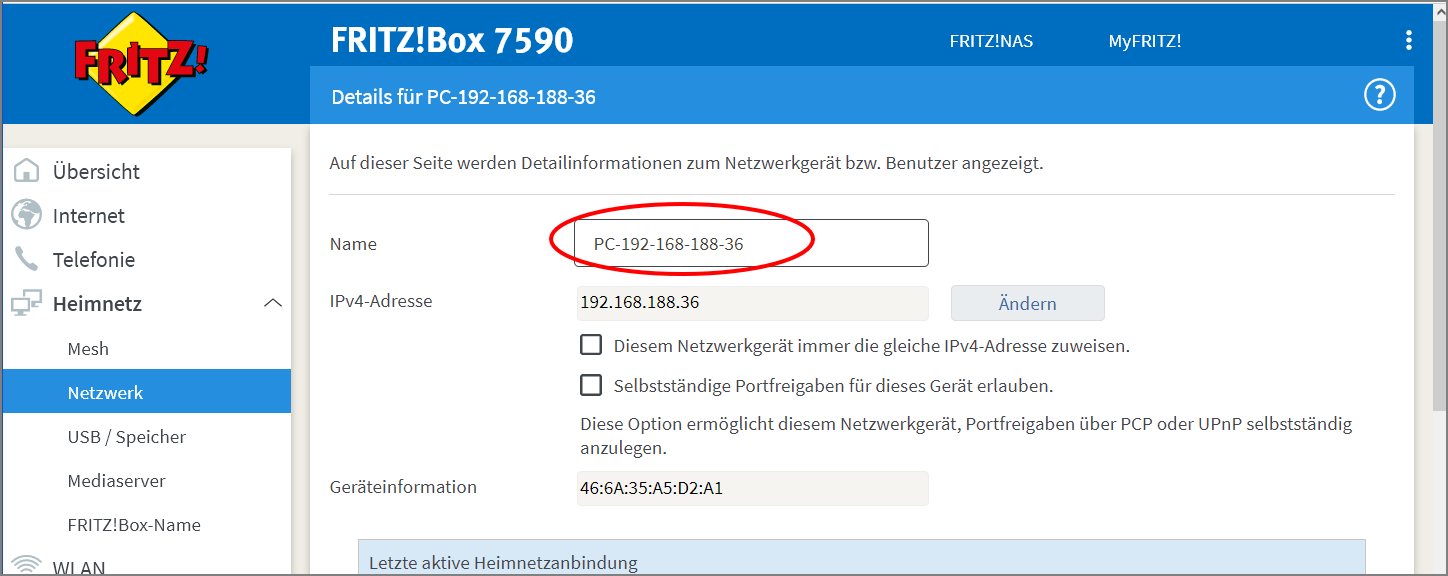Click the Heimnetz computers icon
The width and height of the screenshot is (1448, 576).
(26, 303)
